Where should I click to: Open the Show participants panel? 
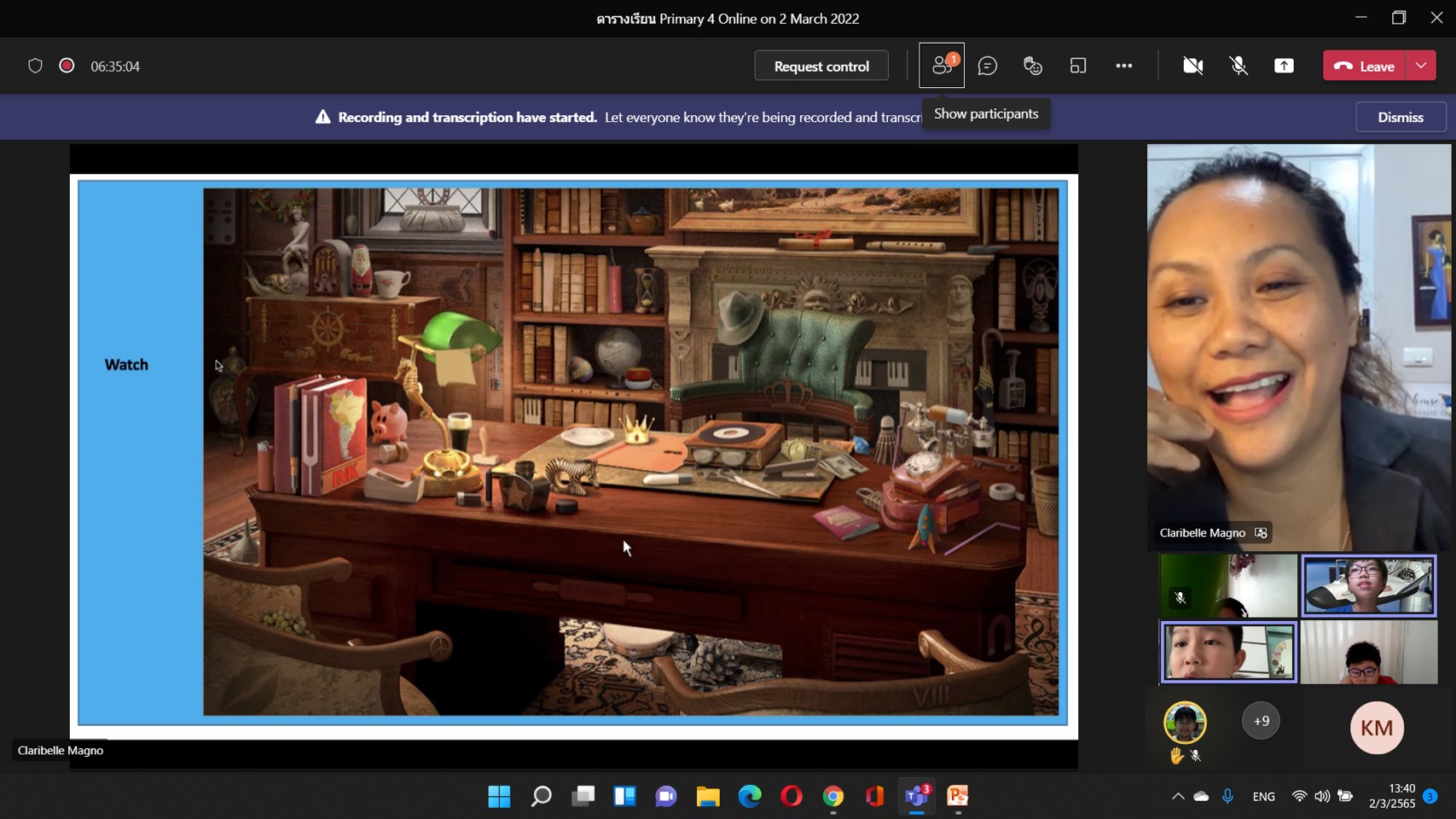[941, 66]
